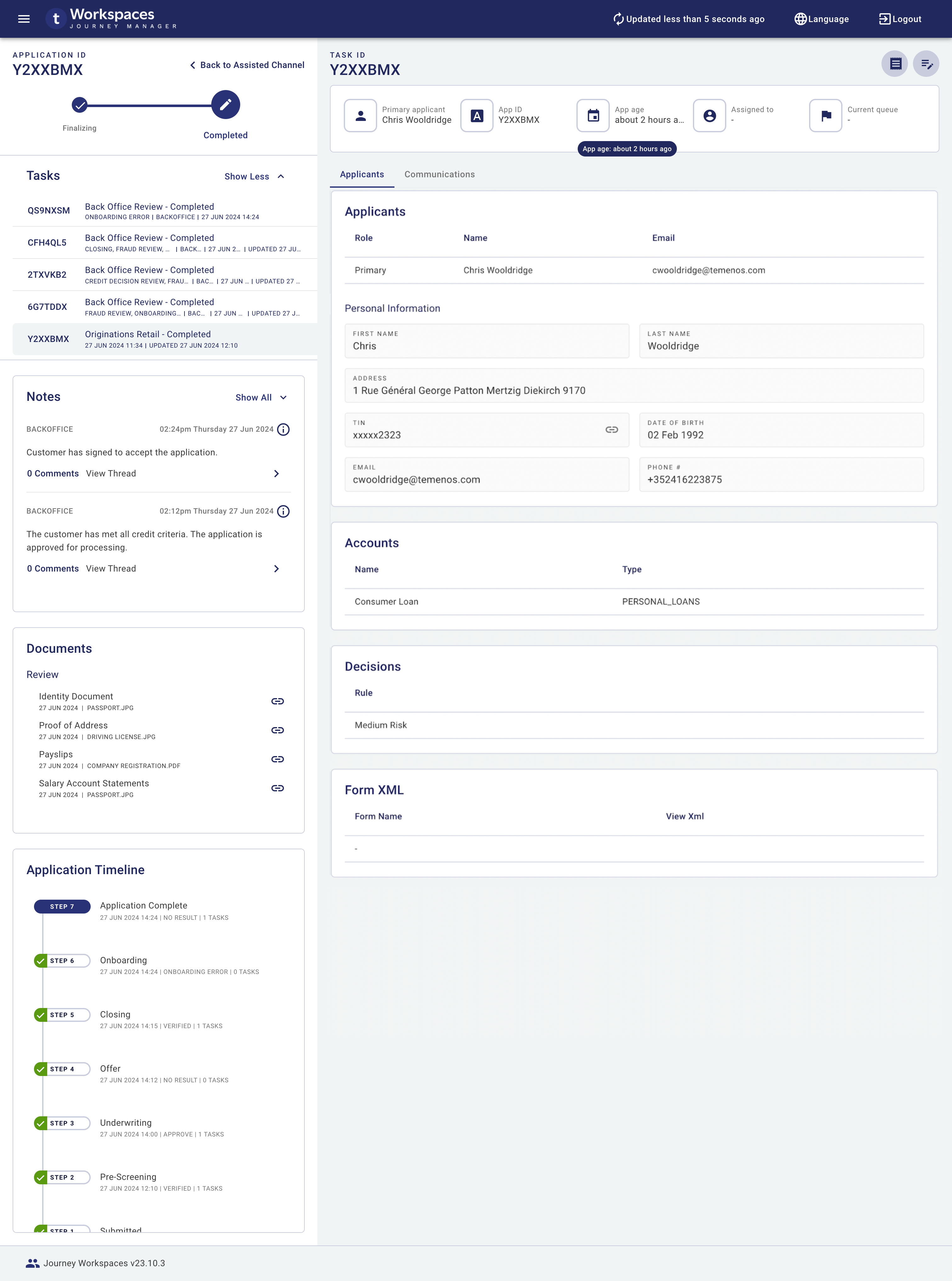Click the Completed stage pencil circle
Image resolution: width=952 pixels, height=1281 pixels.
225,105
